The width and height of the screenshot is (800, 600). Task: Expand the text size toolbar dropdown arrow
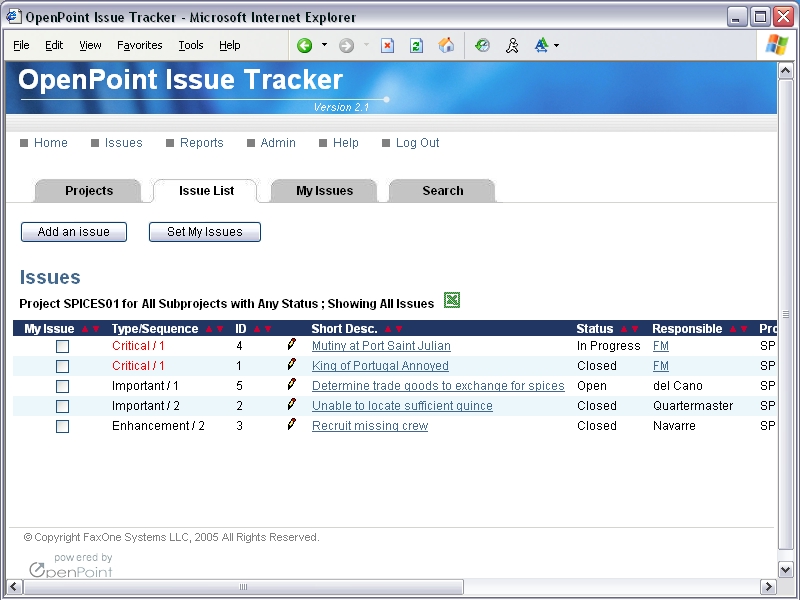pyautogui.click(x=557, y=45)
